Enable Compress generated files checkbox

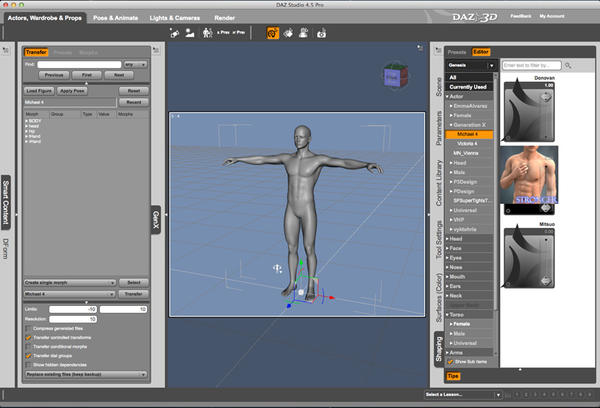click(x=28, y=329)
